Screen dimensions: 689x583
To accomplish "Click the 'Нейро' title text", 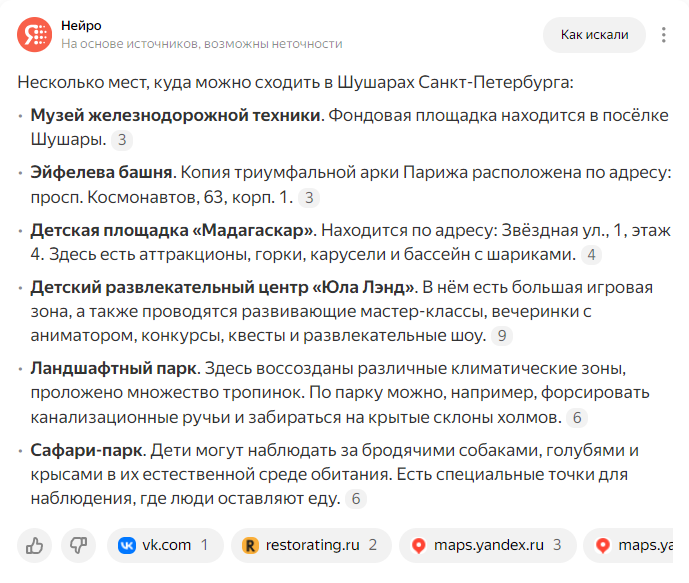I will point(81,26).
